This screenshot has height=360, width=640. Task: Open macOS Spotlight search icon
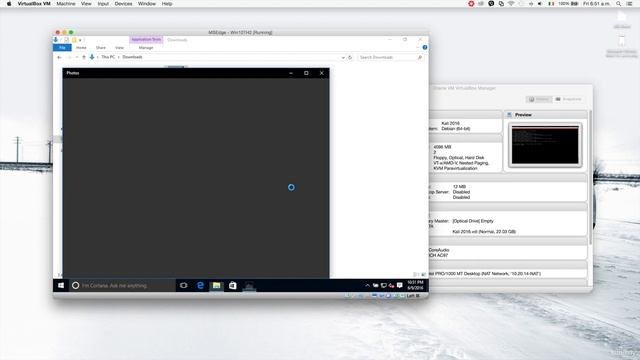[619, 4]
